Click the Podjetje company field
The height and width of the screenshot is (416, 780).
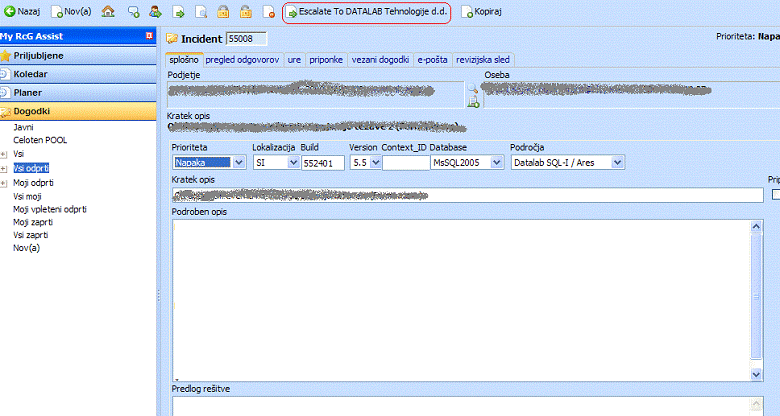315,95
